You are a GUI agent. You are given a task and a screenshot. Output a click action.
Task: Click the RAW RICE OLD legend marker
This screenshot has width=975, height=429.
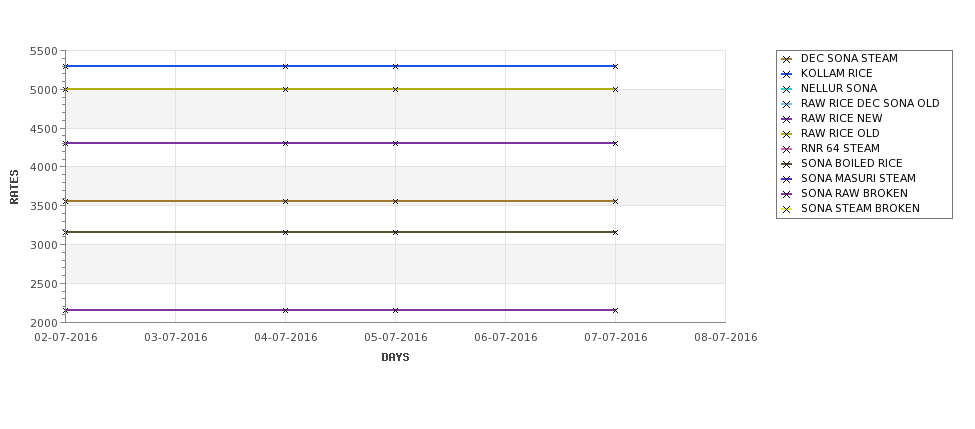click(787, 134)
